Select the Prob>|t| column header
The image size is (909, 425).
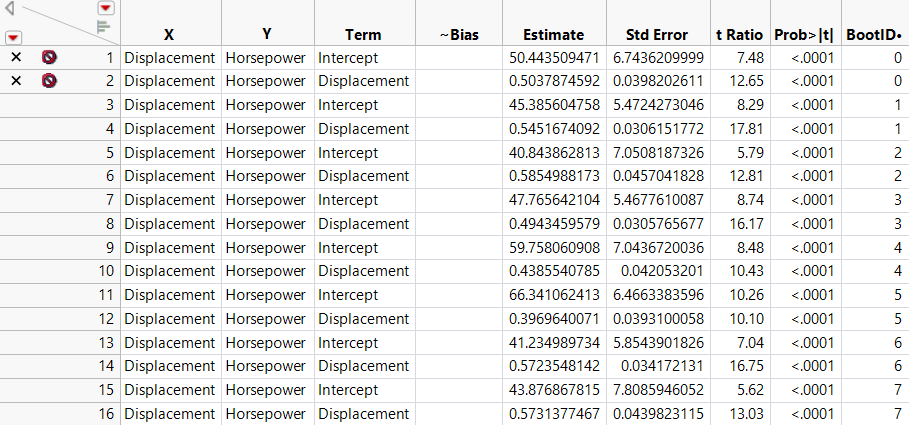pos(804,34)
